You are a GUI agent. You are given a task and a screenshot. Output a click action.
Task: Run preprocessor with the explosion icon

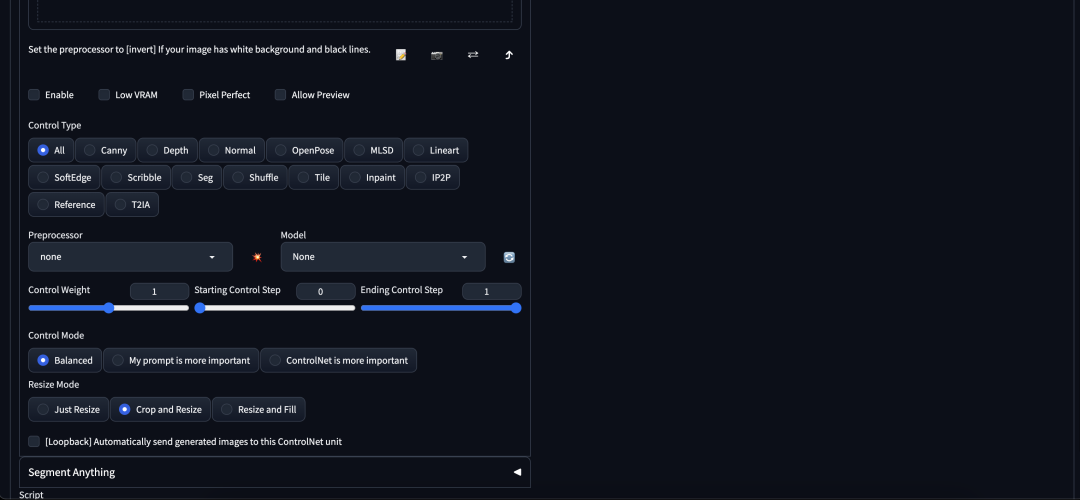point(257,257)
